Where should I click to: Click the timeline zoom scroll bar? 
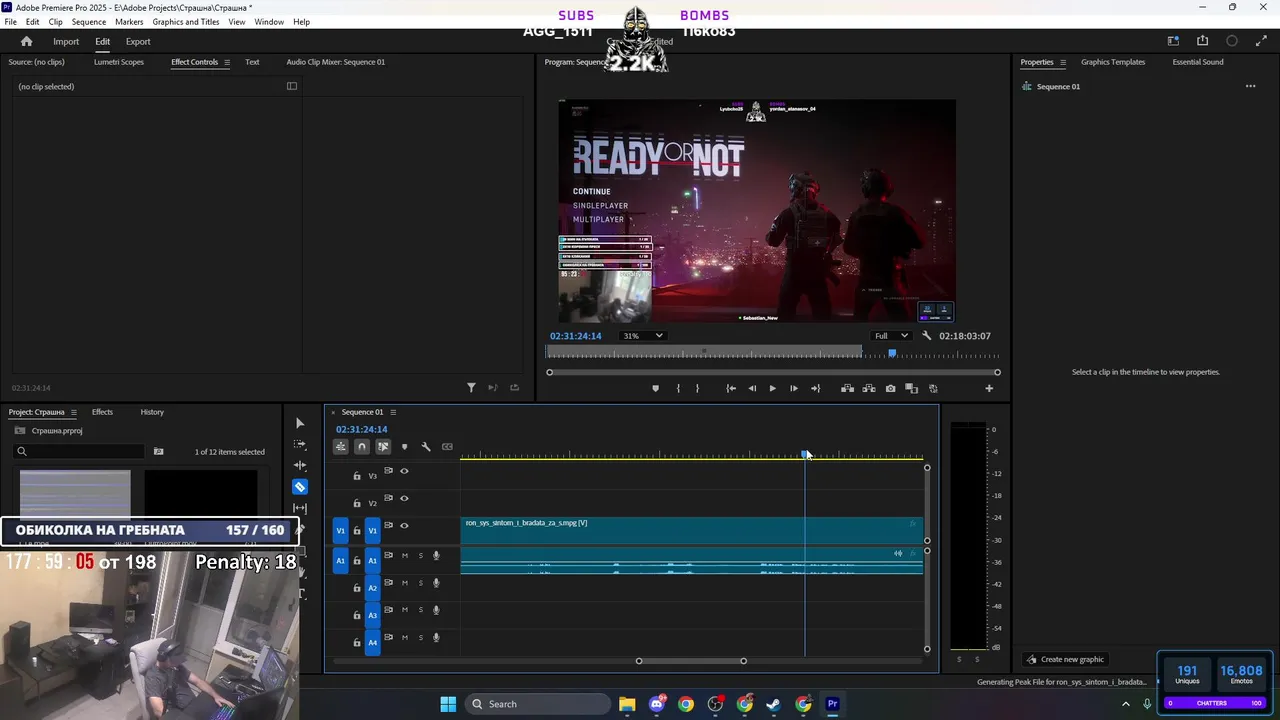(x=691, y=661)
